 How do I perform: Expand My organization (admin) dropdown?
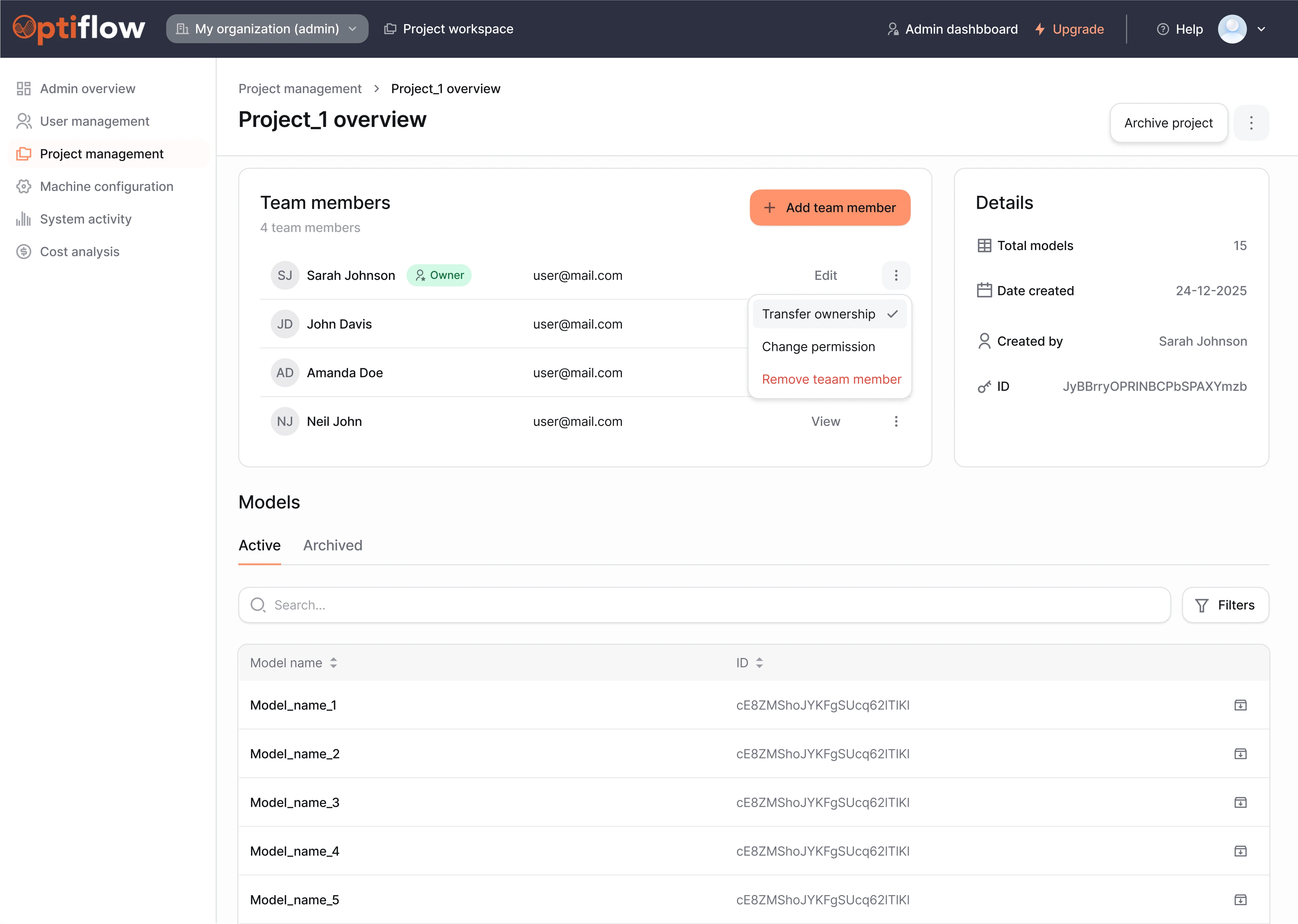tap(267, 29)
